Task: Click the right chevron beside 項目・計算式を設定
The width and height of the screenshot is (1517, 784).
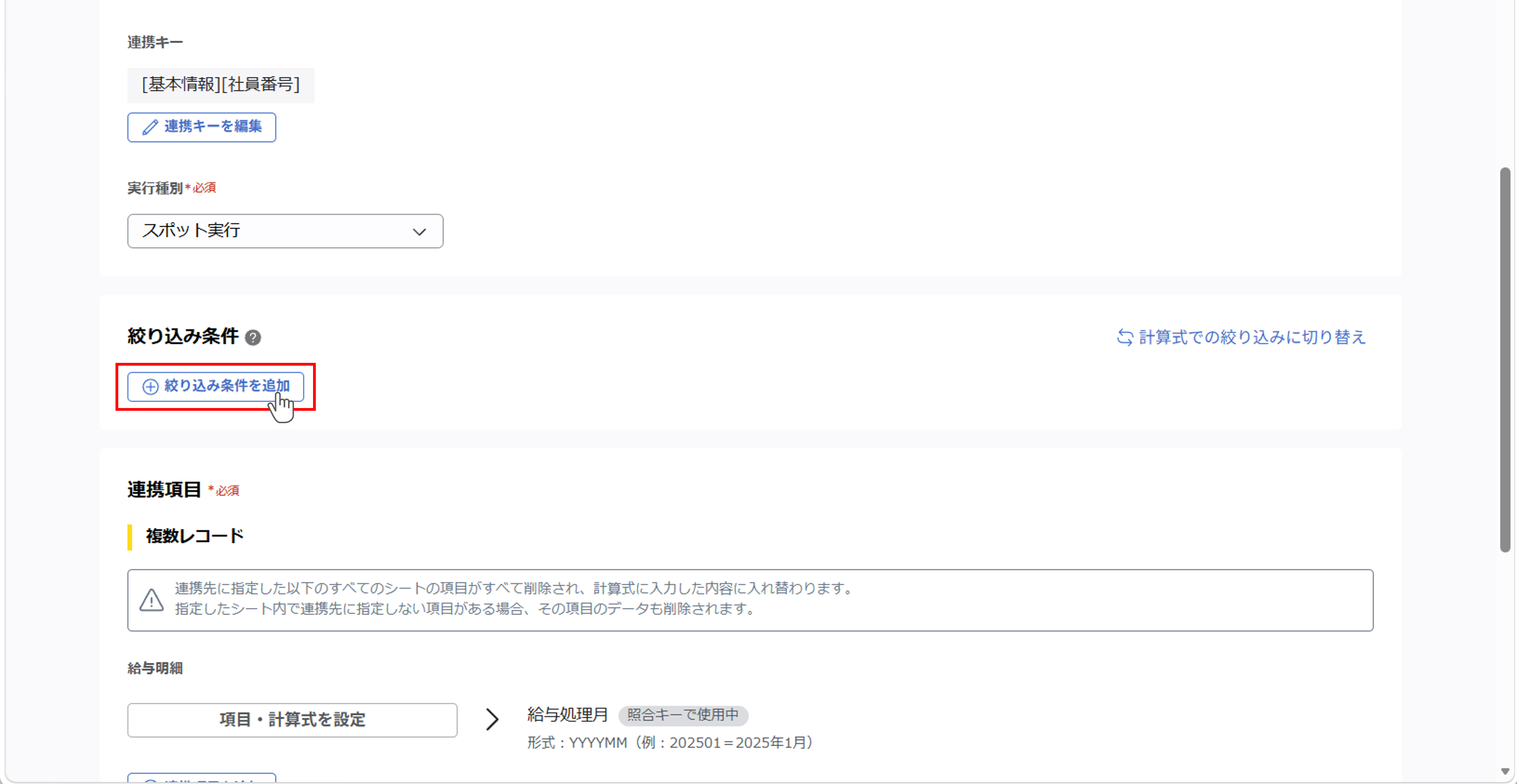Action: pos(492,719)
